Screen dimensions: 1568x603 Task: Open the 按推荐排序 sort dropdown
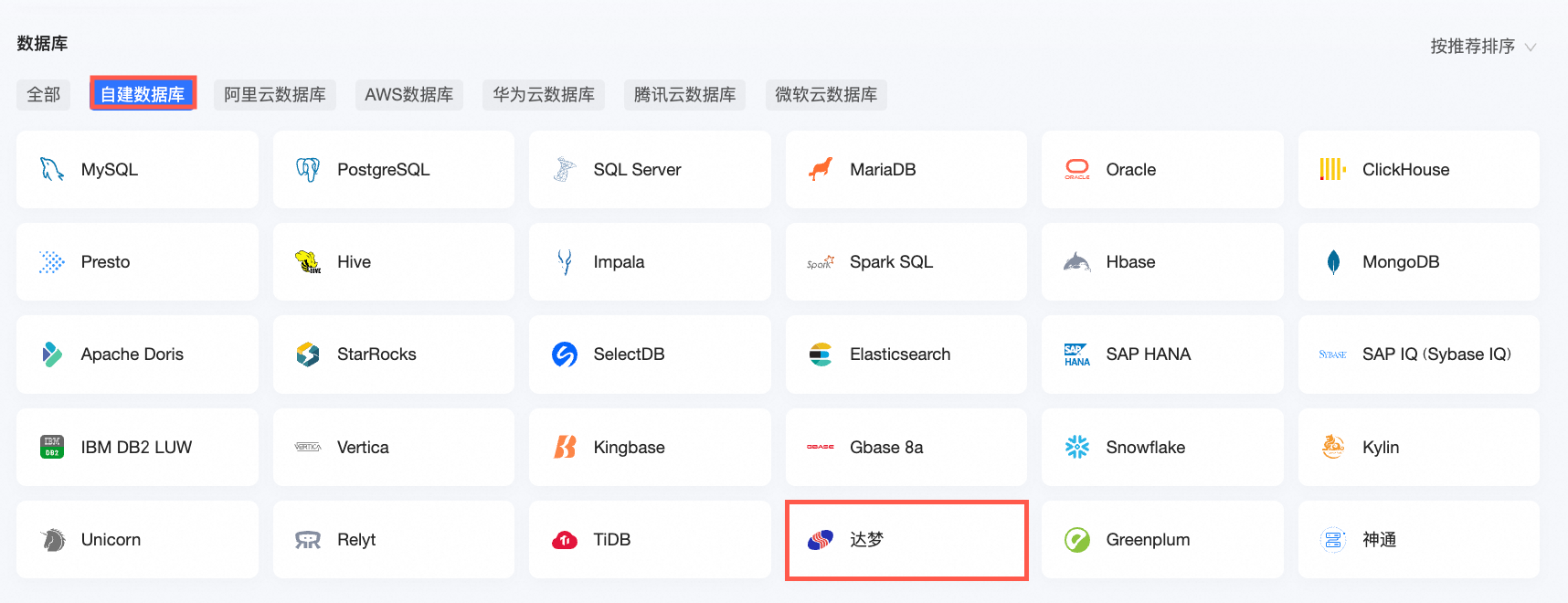1483,47
